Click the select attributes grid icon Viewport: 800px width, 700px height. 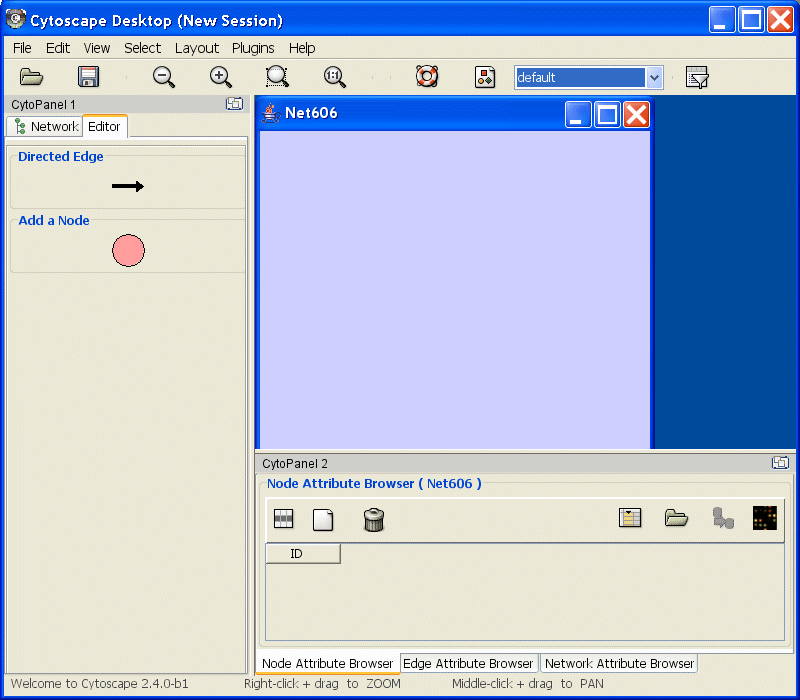pyautogui.click(x=284, y=519)
